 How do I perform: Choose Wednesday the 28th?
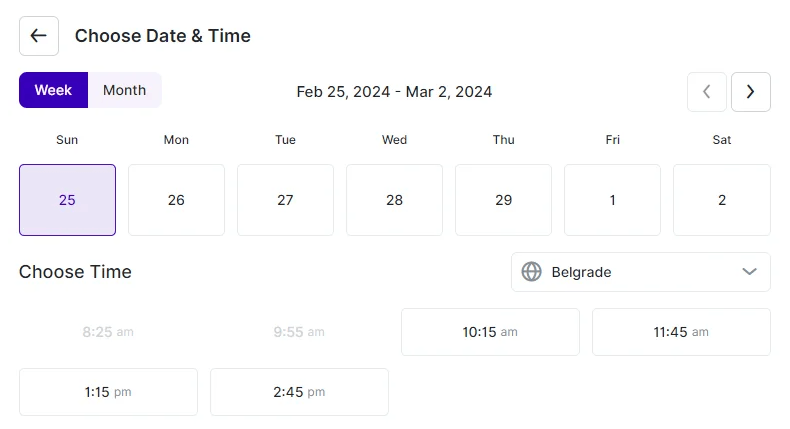pos(394,200)
